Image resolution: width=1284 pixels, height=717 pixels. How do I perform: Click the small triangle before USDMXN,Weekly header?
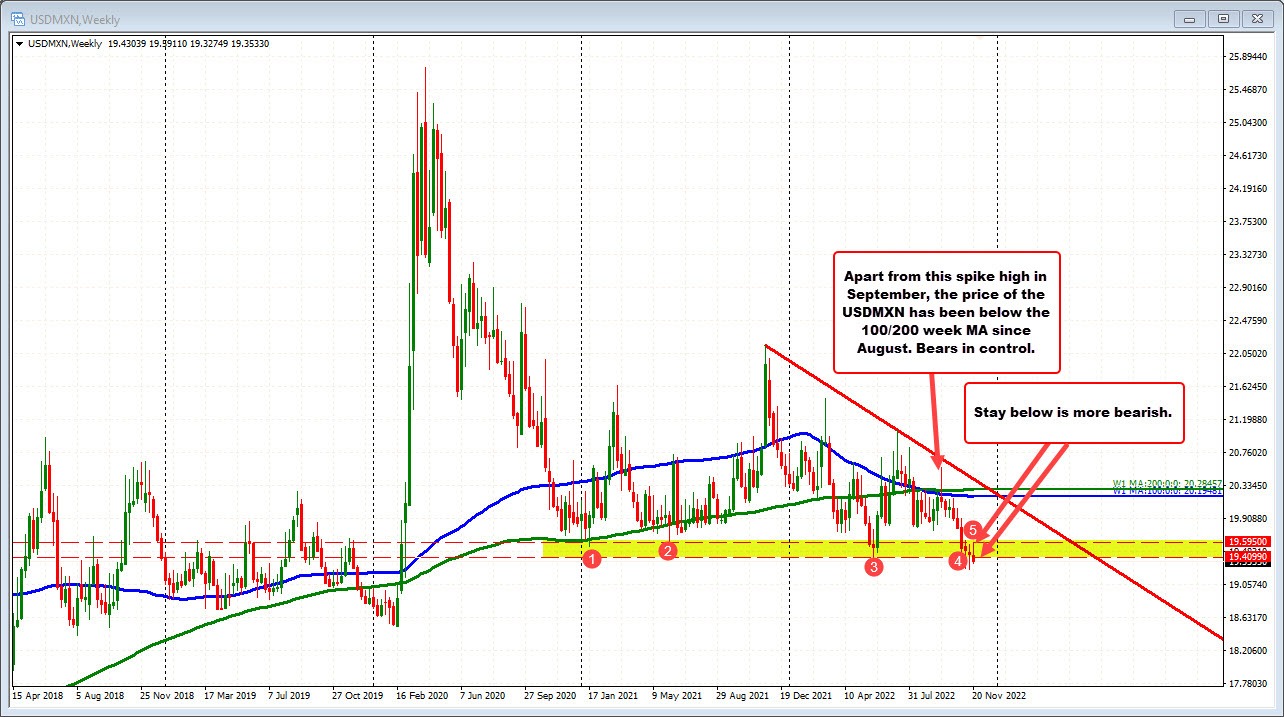[17, 43]
